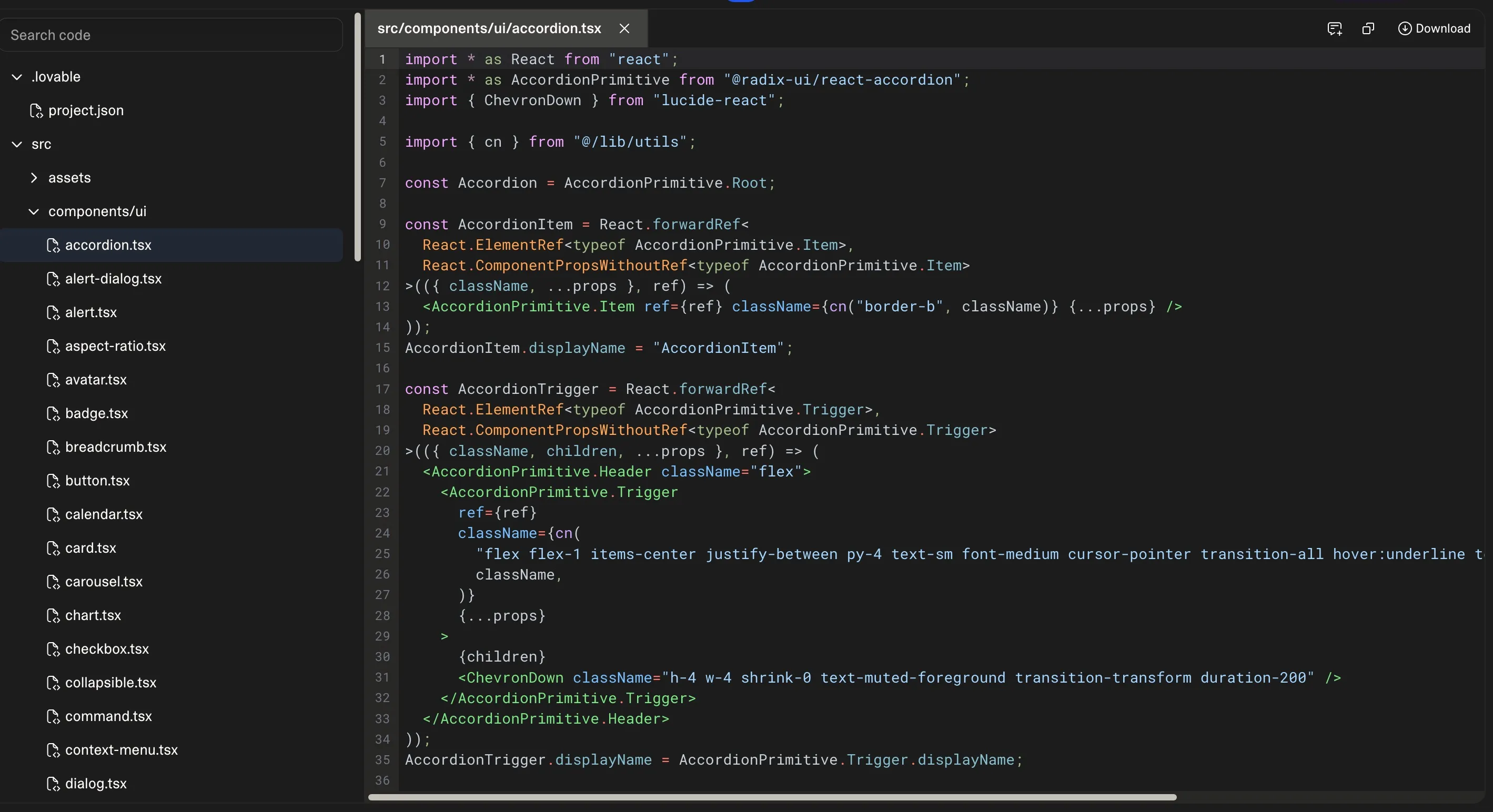Click file icon beside carousel.tsx
Screen dimensions: 1493x812
53,581
